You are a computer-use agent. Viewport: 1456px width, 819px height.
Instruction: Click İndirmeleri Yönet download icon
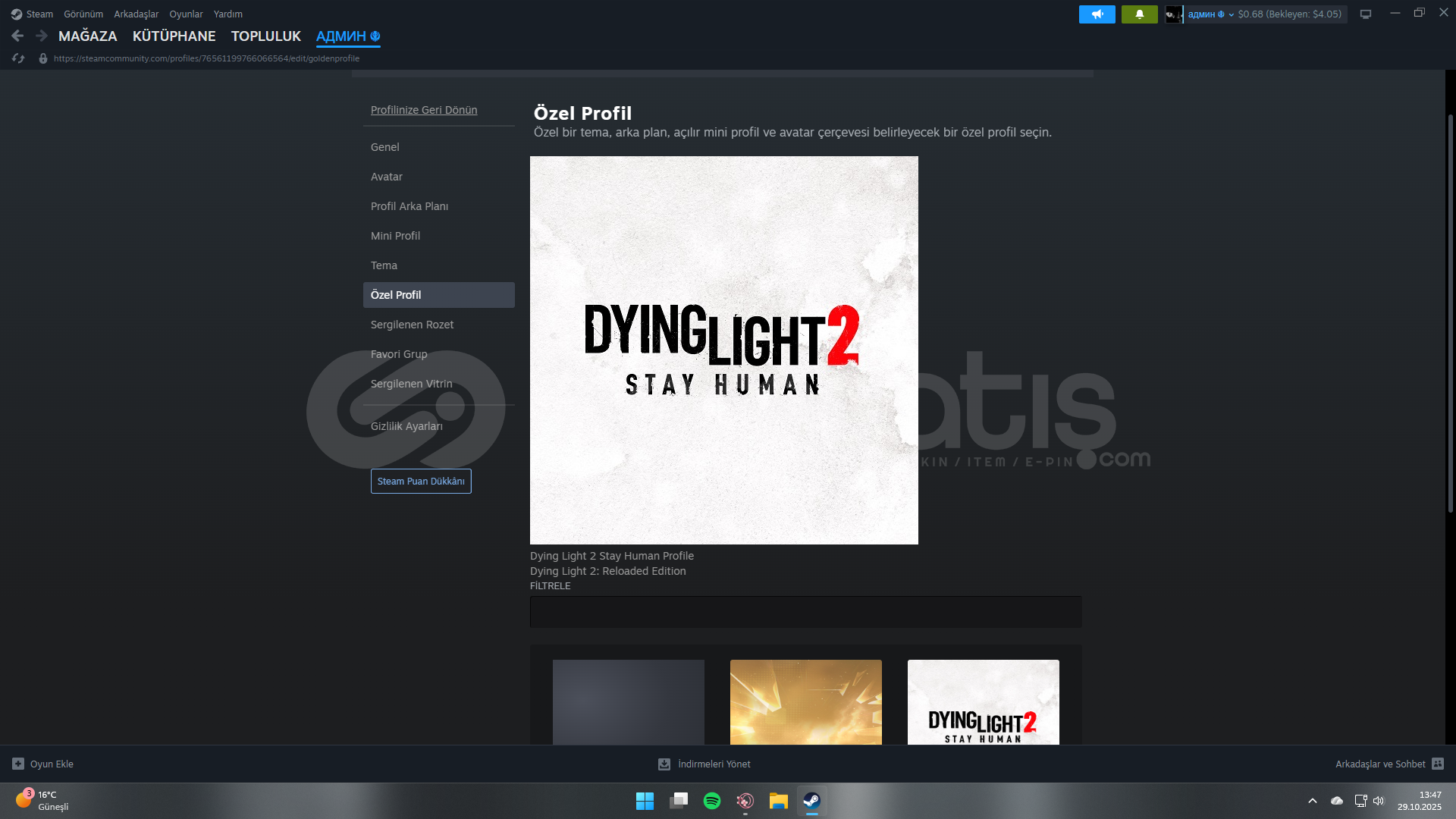(x=664, y=764)
